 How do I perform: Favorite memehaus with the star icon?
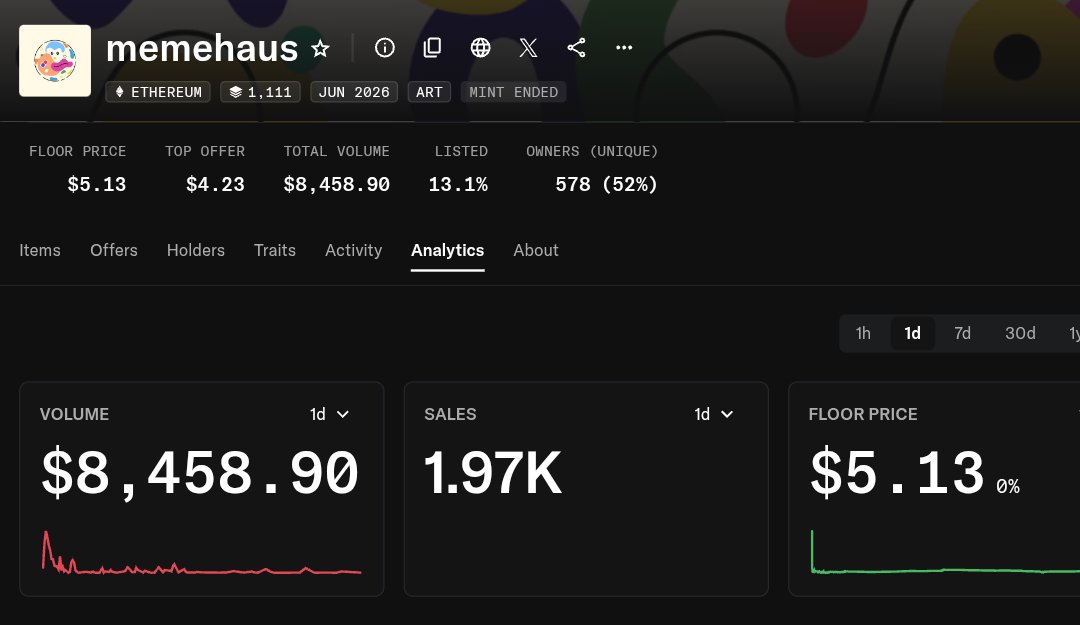[x=320, y=48]
